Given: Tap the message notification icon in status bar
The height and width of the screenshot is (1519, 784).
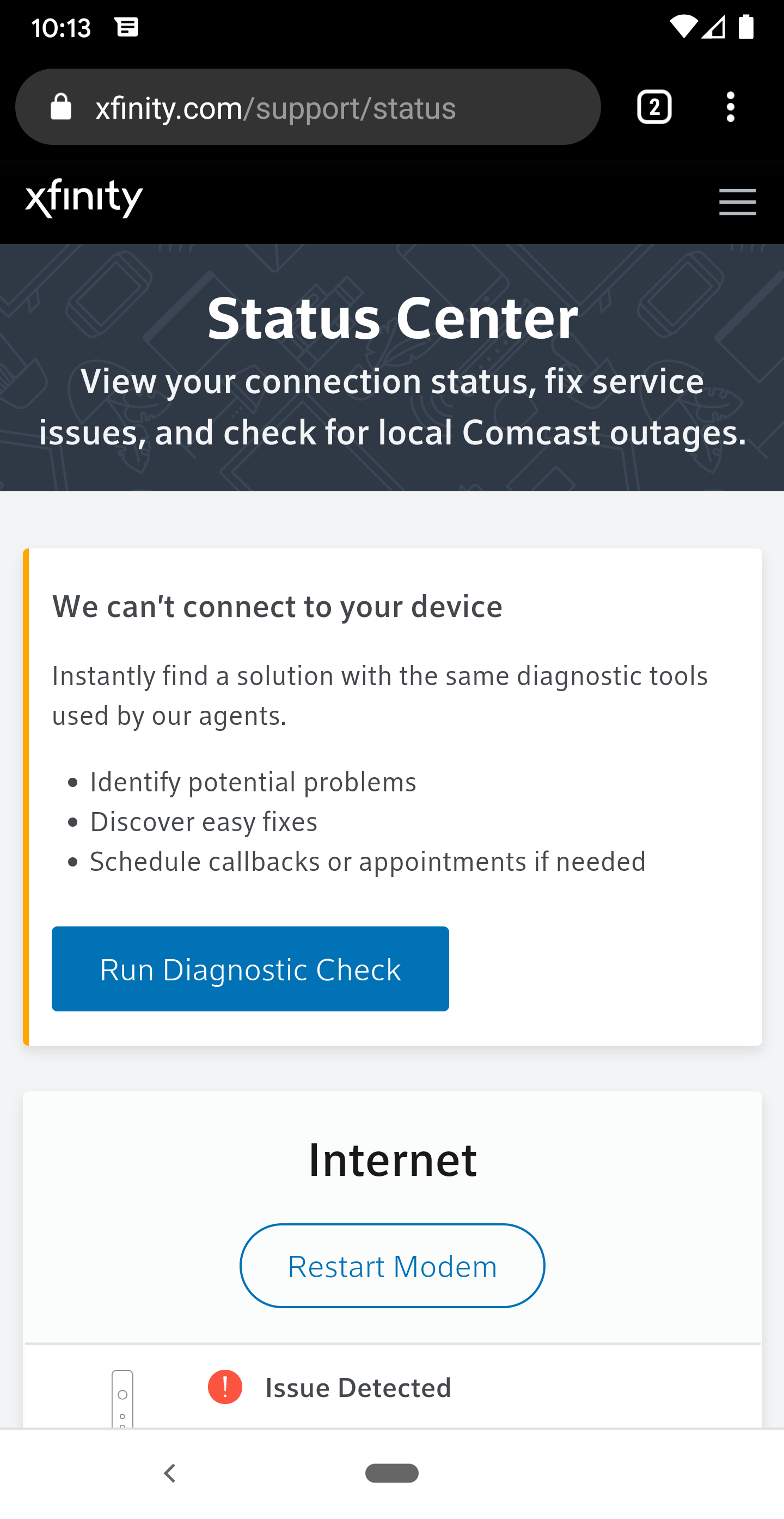Looking at the screenshot, I should [x=127, y=27].
